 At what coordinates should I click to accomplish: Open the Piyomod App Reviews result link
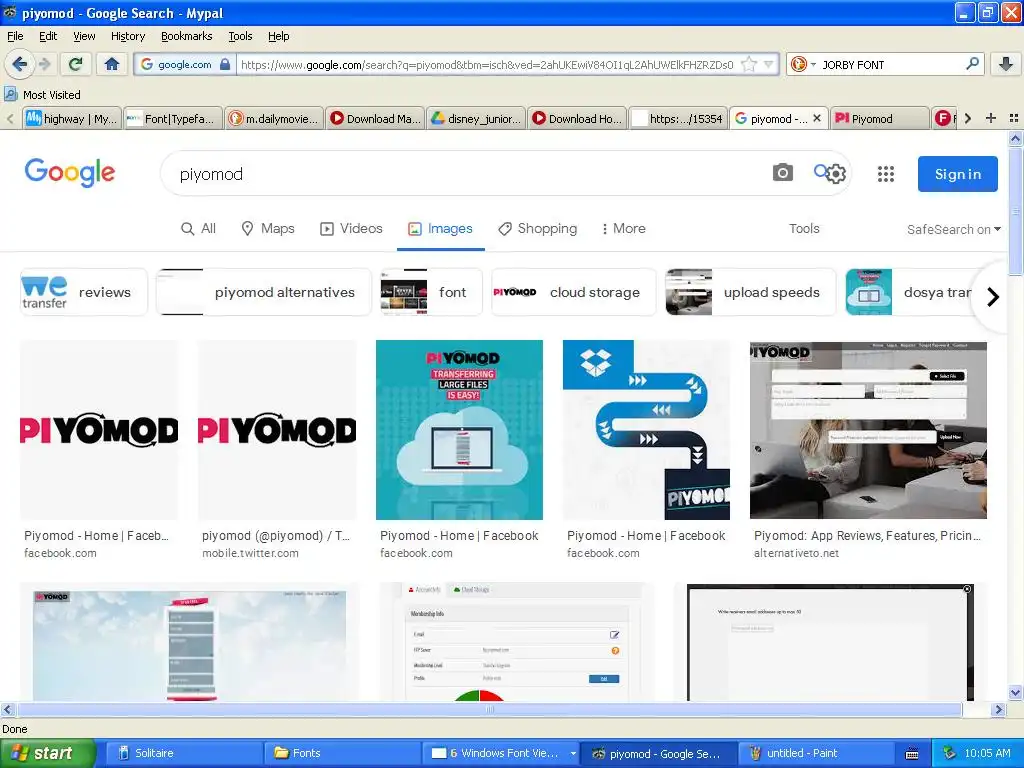[x=867, y=536]
